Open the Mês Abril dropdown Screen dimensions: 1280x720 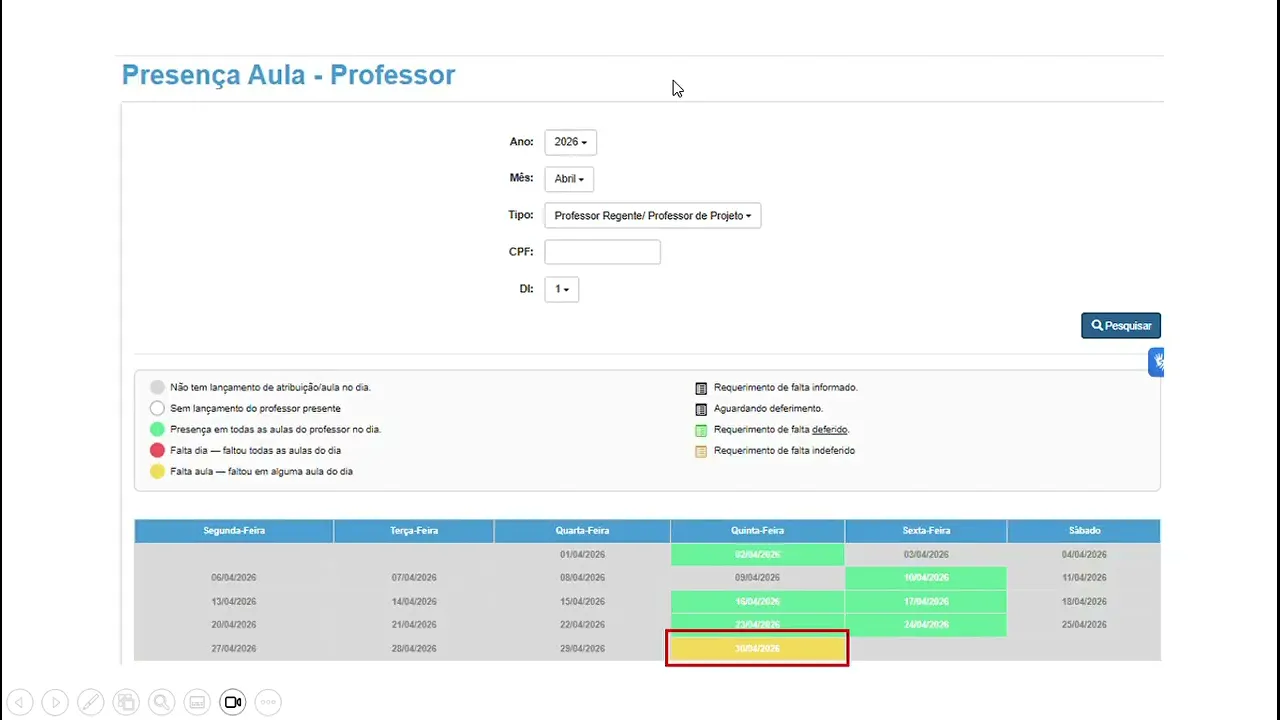pyautogui.click(x=569, y=179)
